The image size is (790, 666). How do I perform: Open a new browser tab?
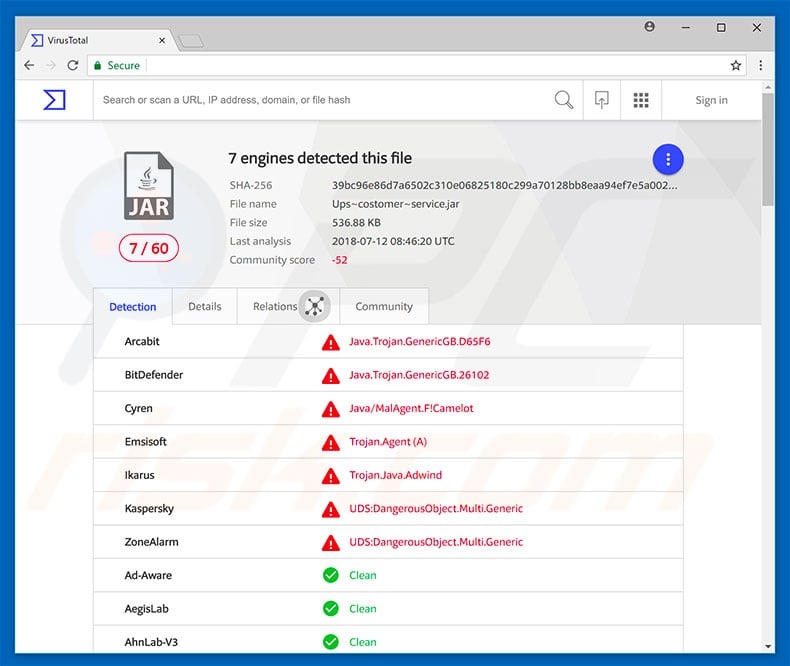point(191,41)
